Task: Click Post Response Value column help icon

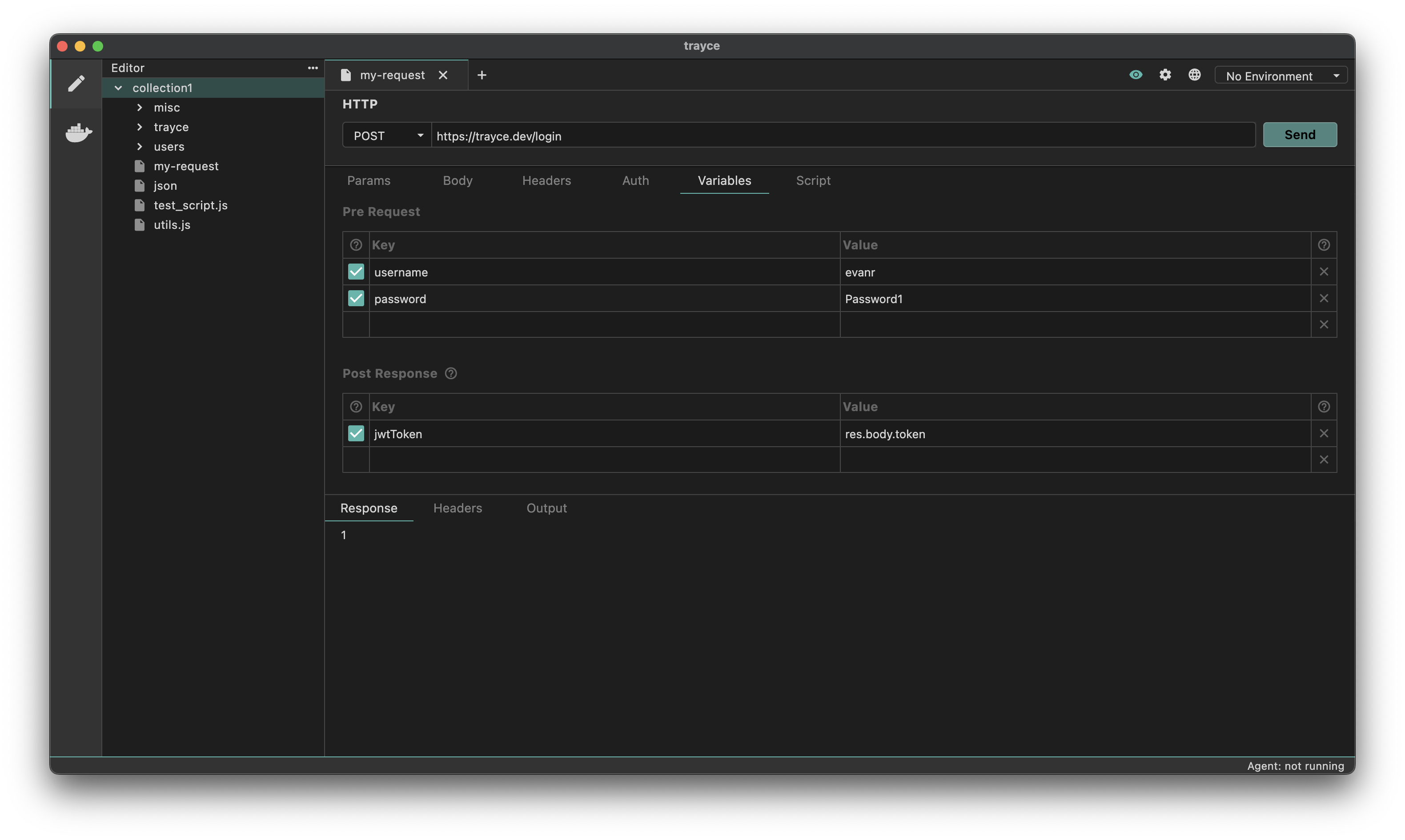Action: 1324,407
